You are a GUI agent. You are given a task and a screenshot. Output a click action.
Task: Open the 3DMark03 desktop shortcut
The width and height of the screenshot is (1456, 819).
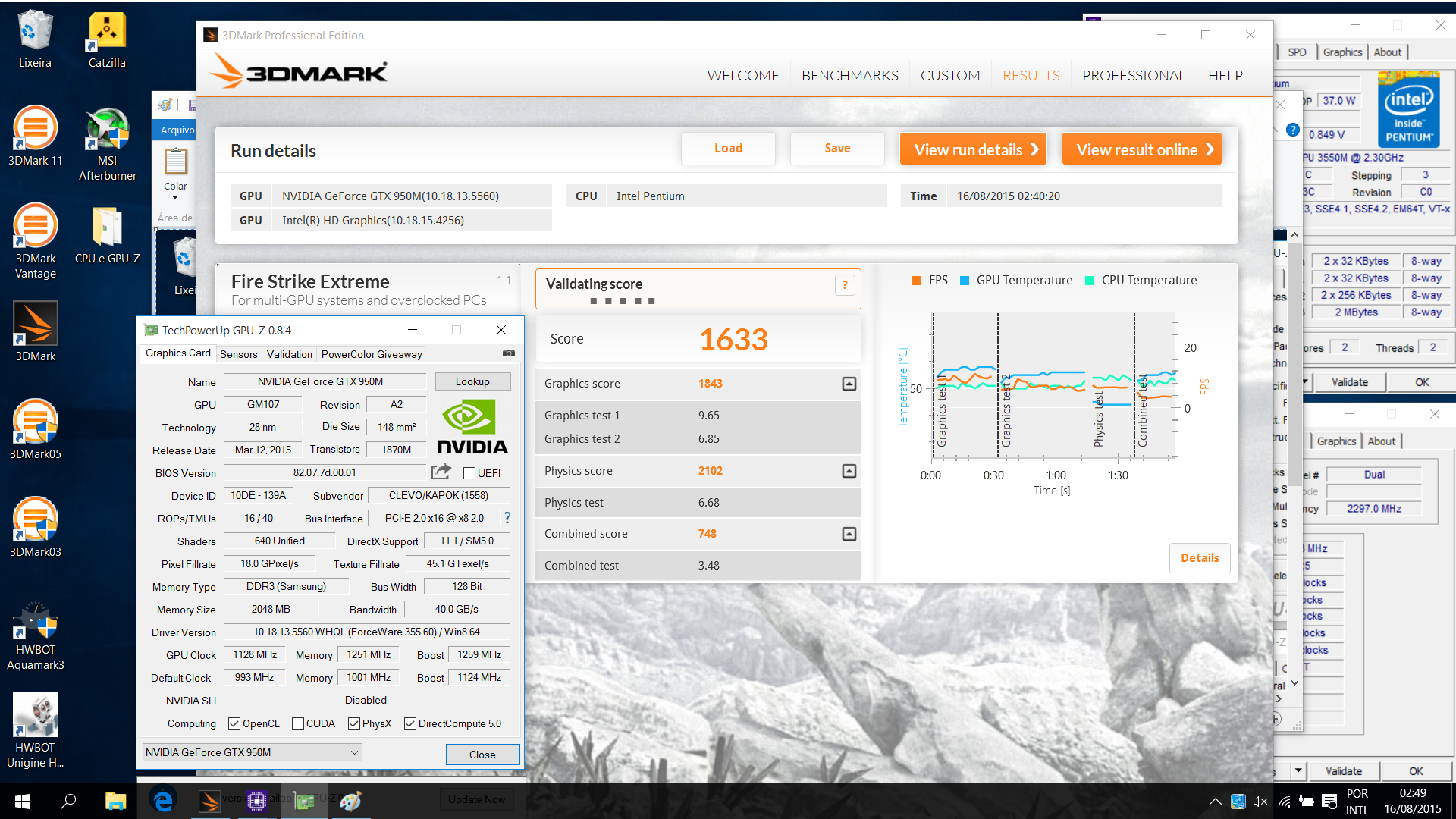click(35, 528)
